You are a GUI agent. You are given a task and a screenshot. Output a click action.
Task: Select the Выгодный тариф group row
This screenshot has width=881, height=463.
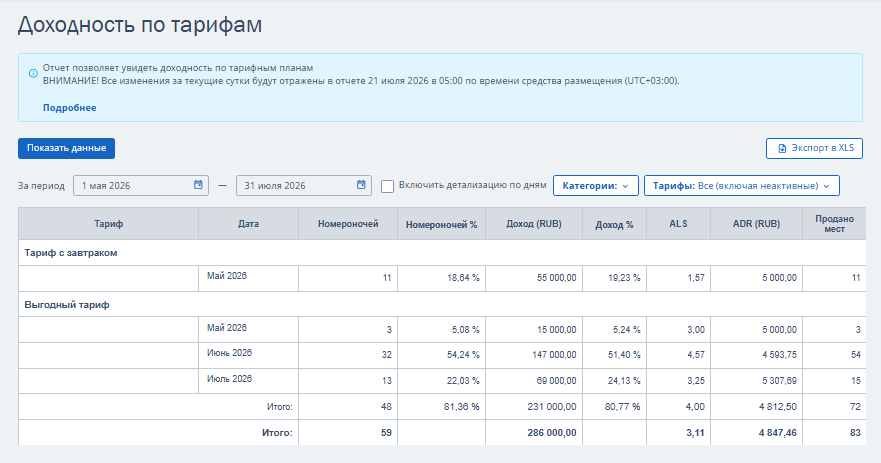pyautogui.click(x=442, y=305)
